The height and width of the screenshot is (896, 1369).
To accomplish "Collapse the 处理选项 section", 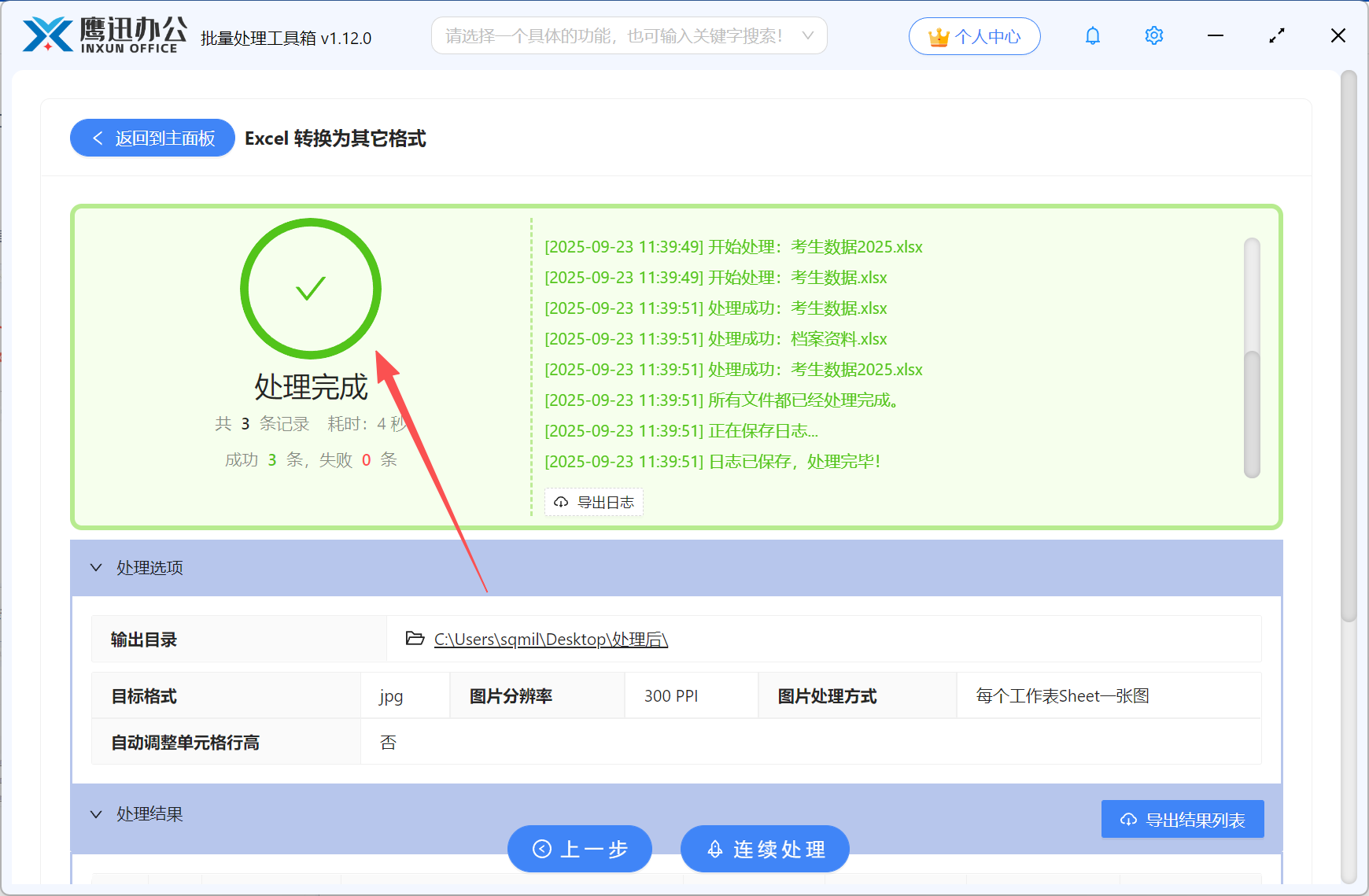I will (96, 567).
